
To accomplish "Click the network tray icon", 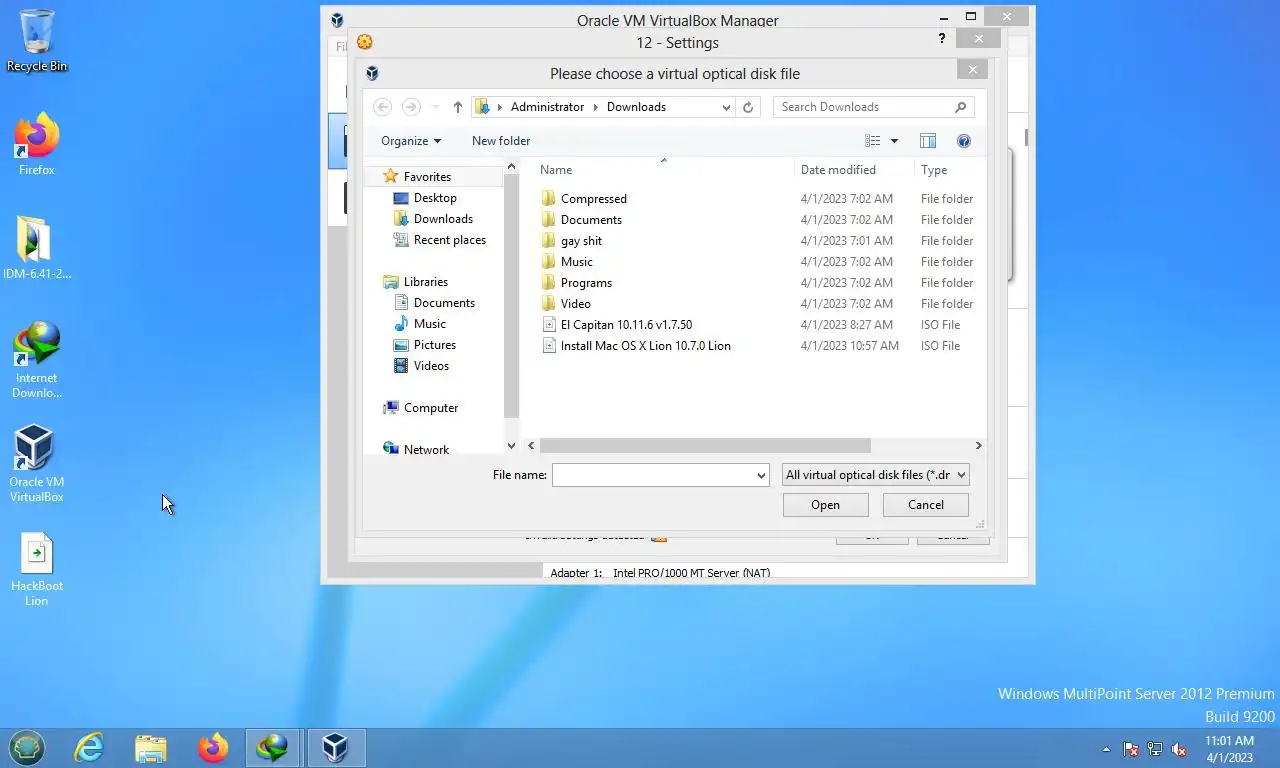I will coord(1155,748).
